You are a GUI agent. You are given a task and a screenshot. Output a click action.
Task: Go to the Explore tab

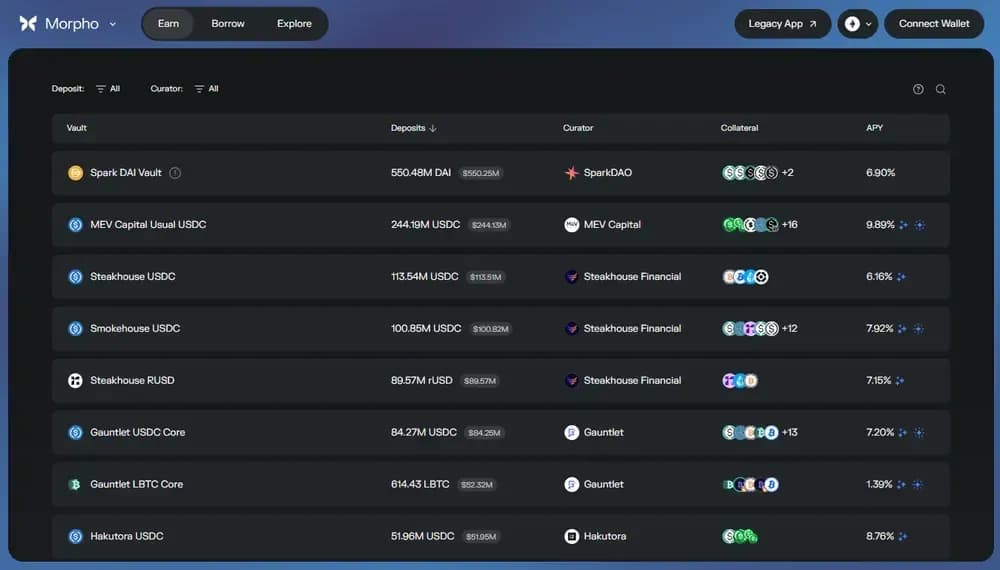click(x=294, y=24)
